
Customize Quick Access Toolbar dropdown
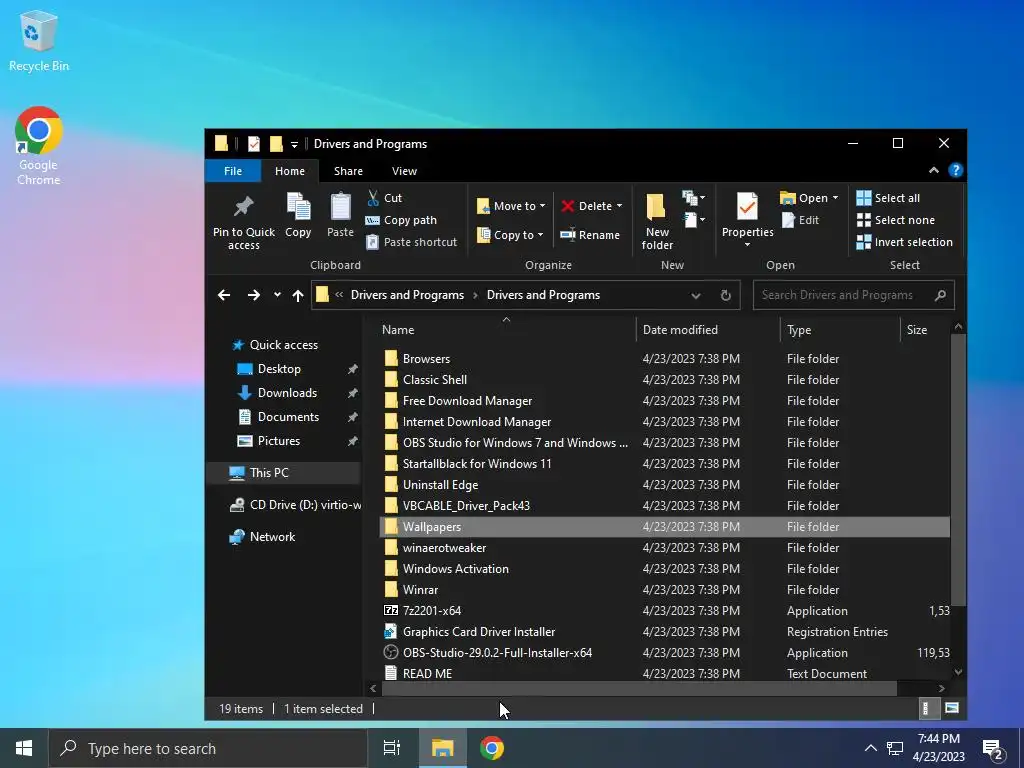click(294, 144)
